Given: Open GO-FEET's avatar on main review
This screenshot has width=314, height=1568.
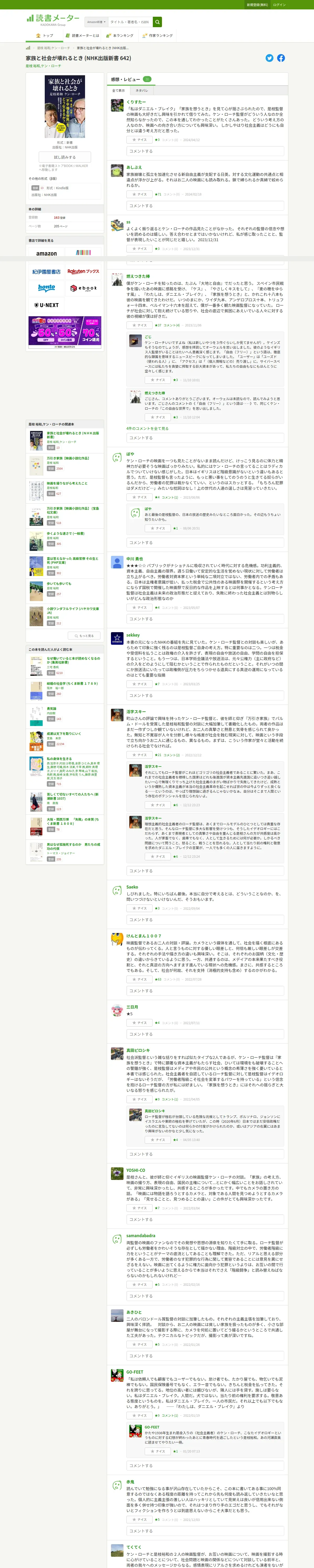Looking at the screenshot, I should click(x=117, y=1375).
